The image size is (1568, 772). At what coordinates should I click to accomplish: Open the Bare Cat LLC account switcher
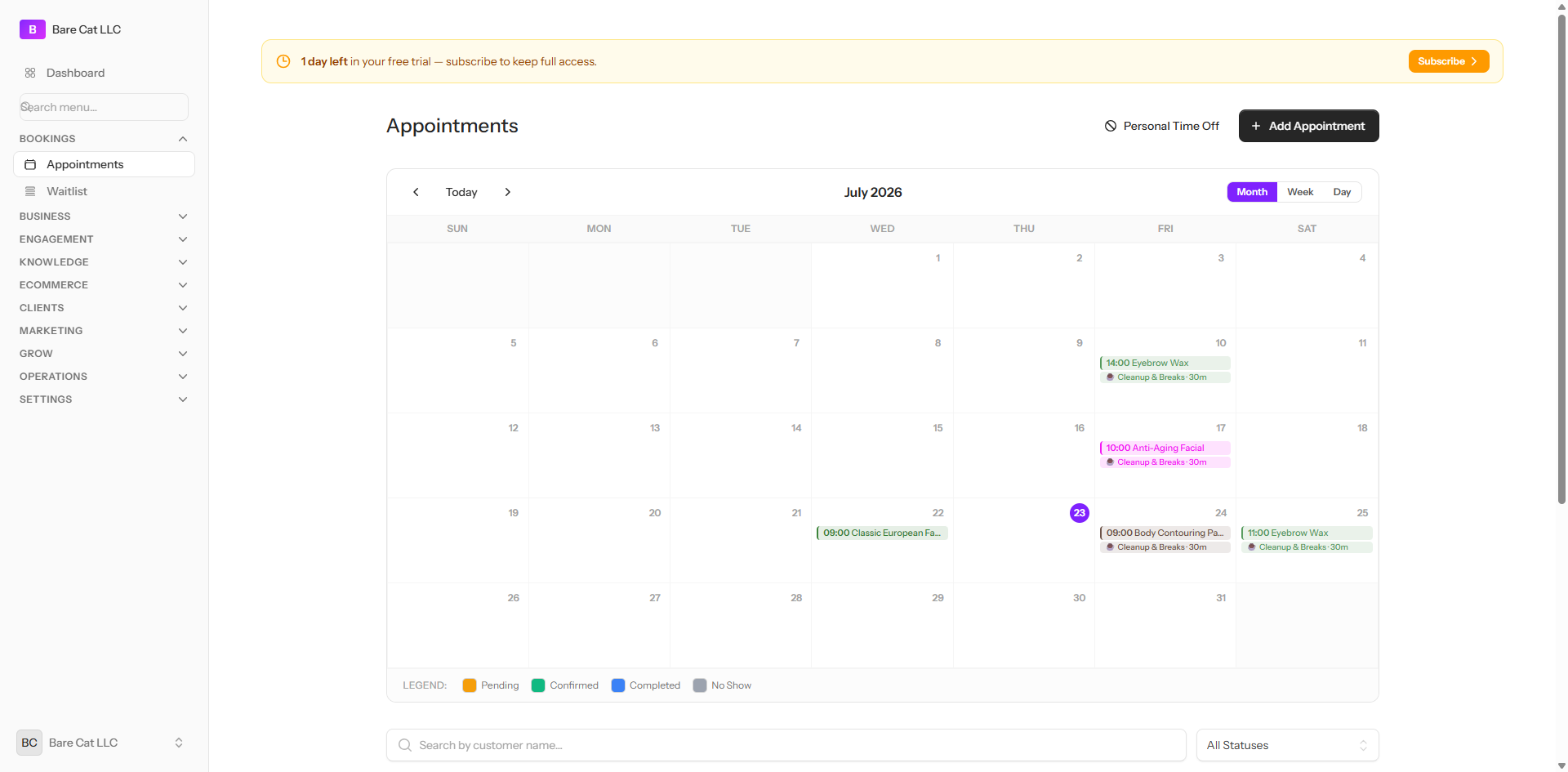pos(104,743)
